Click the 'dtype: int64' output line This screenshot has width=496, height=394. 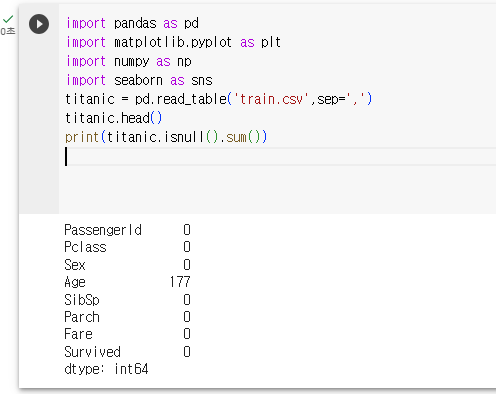point(106,369)
